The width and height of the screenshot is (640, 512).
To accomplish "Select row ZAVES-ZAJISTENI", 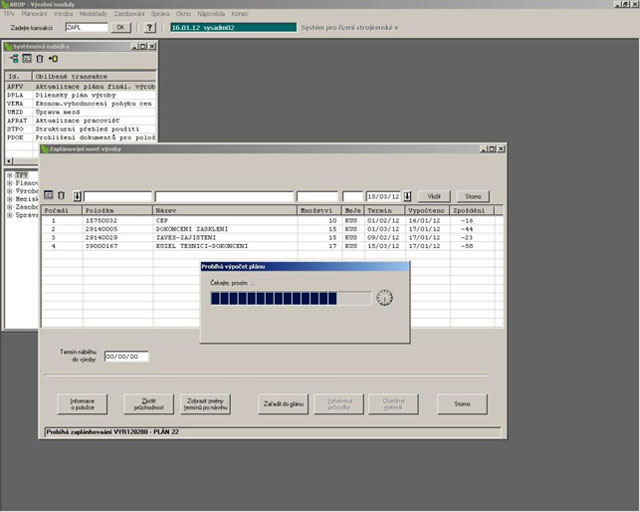I will 272,238.
